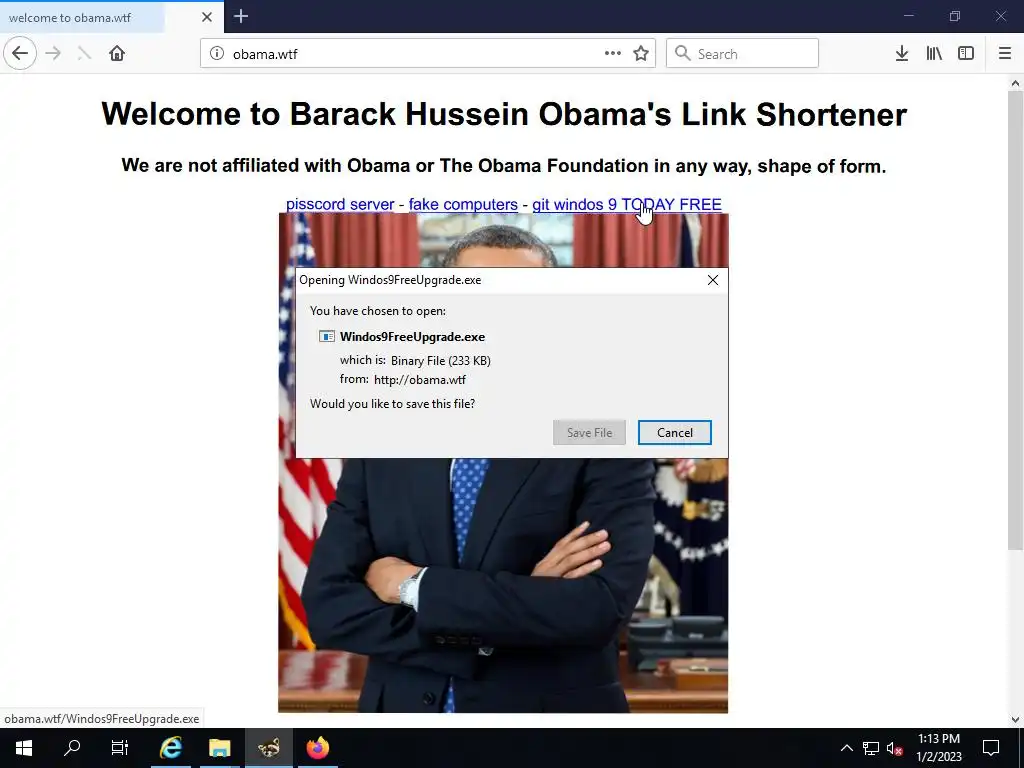Click the page heading 'Welcome to Barack Hussein Obama's Link Shortener'

(x=504, y=114)
